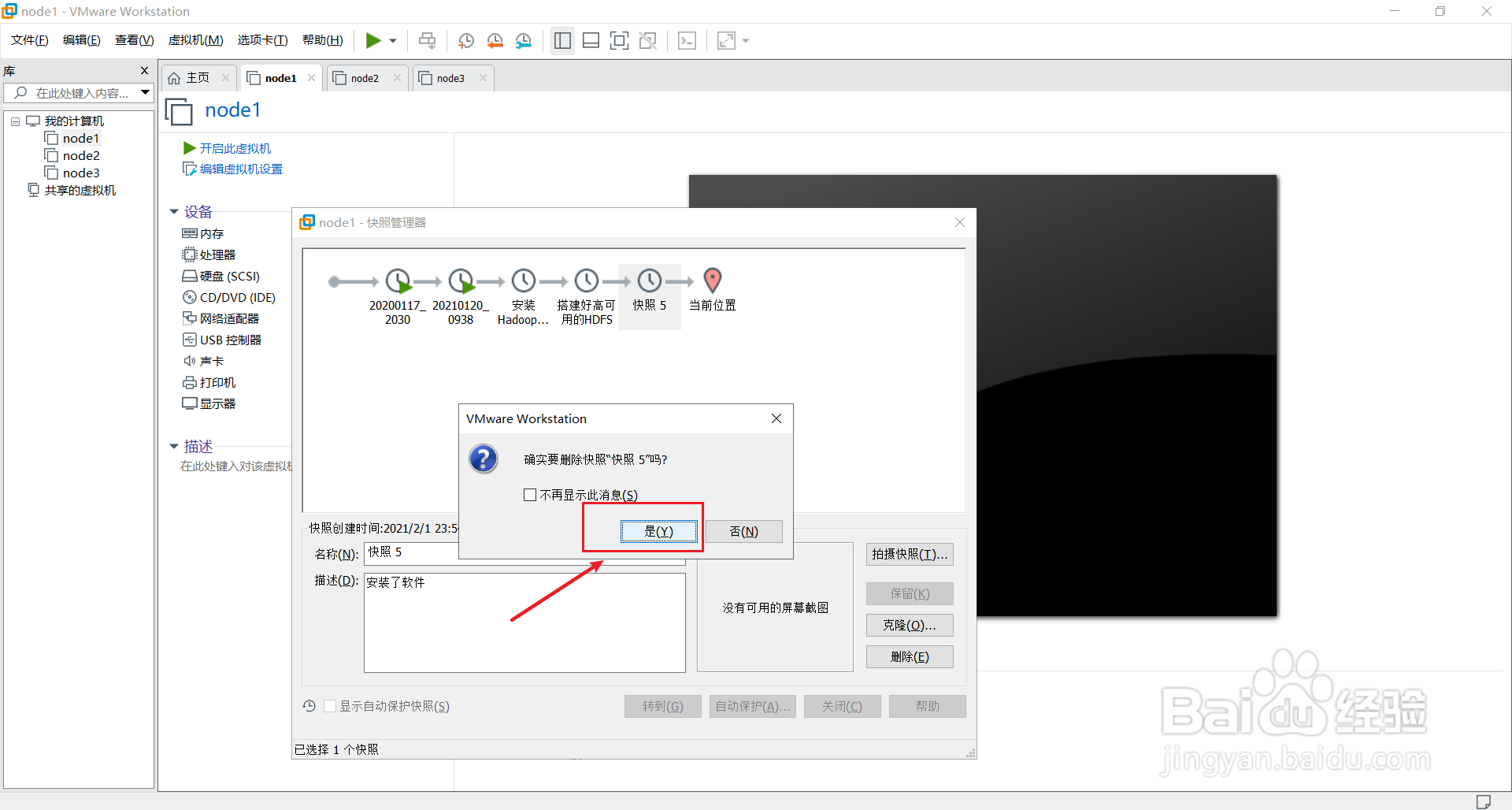Collapse the 我的计算机 tree node
Viewport: 1512px width, 810px height.
click(x=14, y=121)
